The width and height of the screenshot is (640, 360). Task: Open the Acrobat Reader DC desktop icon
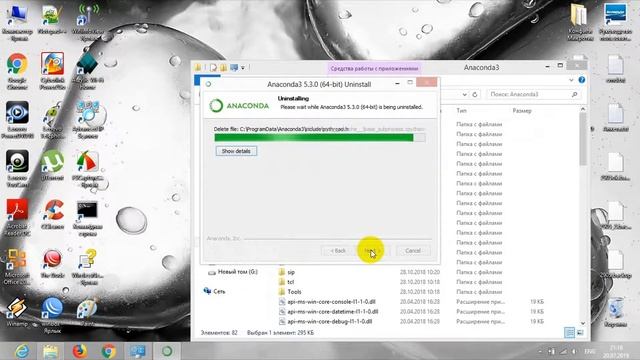(17, 217)
